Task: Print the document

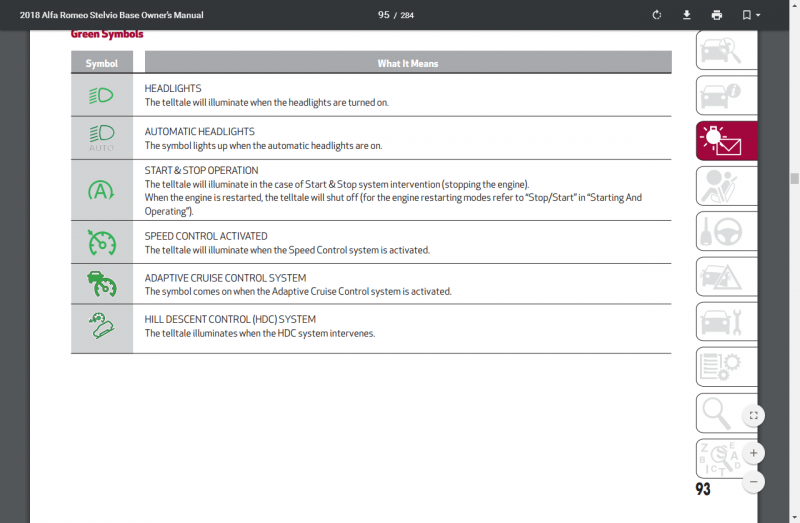Action: click(716, 15)
